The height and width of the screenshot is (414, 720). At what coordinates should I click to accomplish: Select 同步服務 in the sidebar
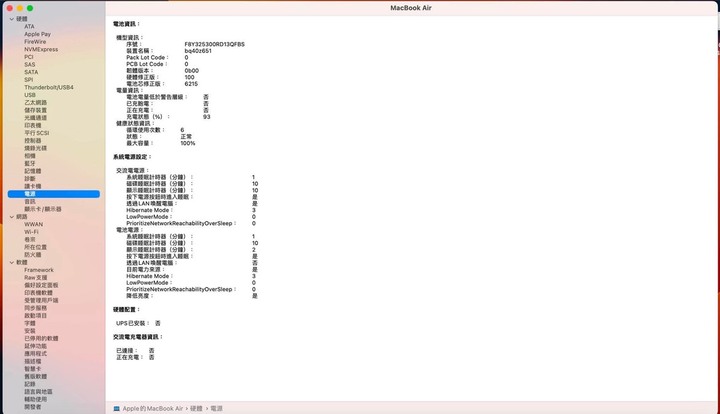click(x=35, y=308)
